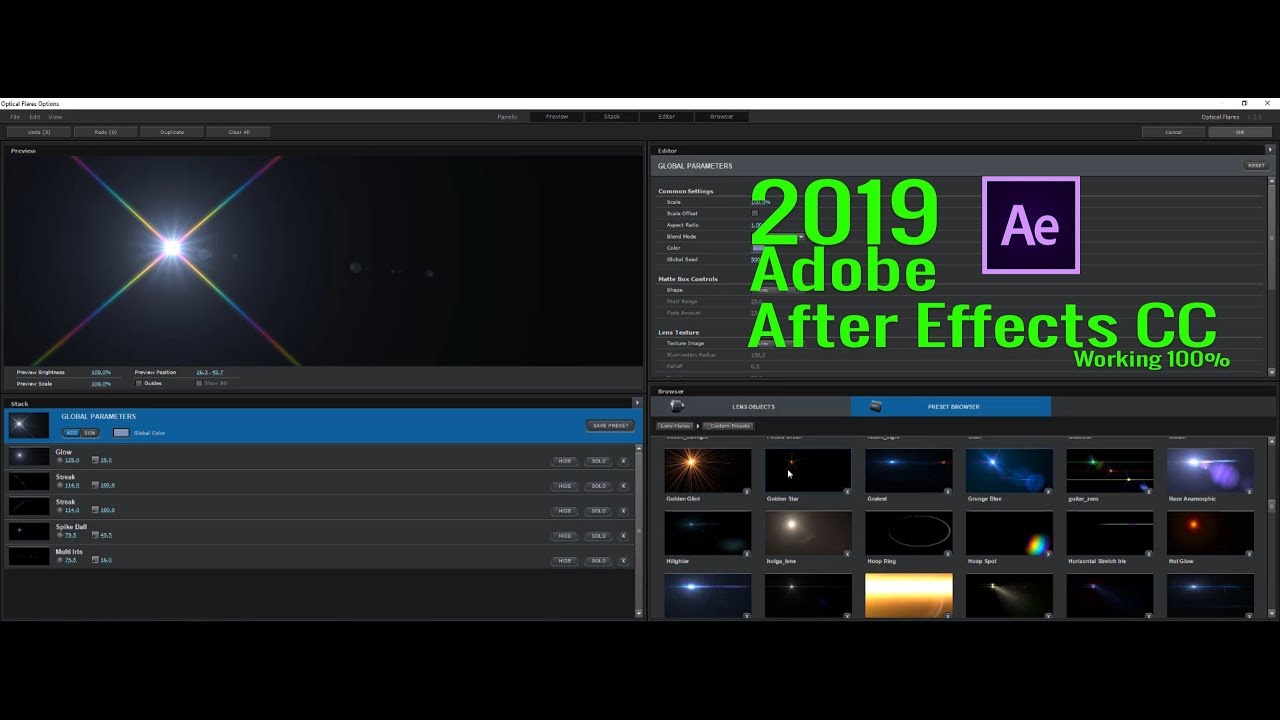Delete the Hoop Ring preset via X
The image size is (1280, 720).
coord(947,553)
